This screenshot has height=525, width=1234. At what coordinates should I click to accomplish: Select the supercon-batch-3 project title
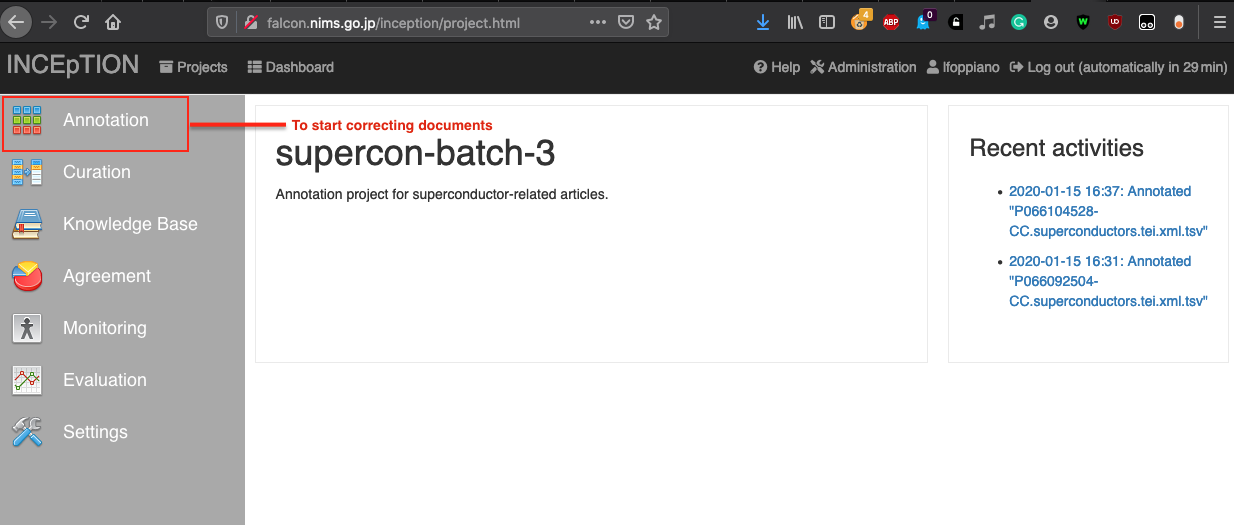415,153
